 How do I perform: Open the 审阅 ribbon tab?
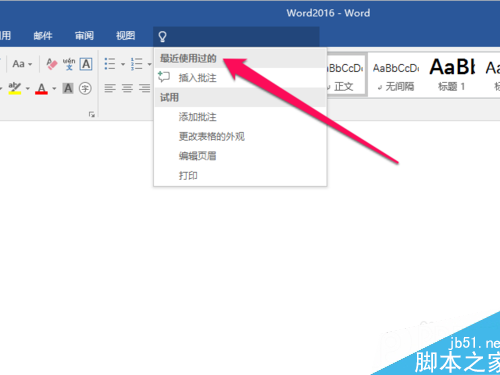[84, 36]
